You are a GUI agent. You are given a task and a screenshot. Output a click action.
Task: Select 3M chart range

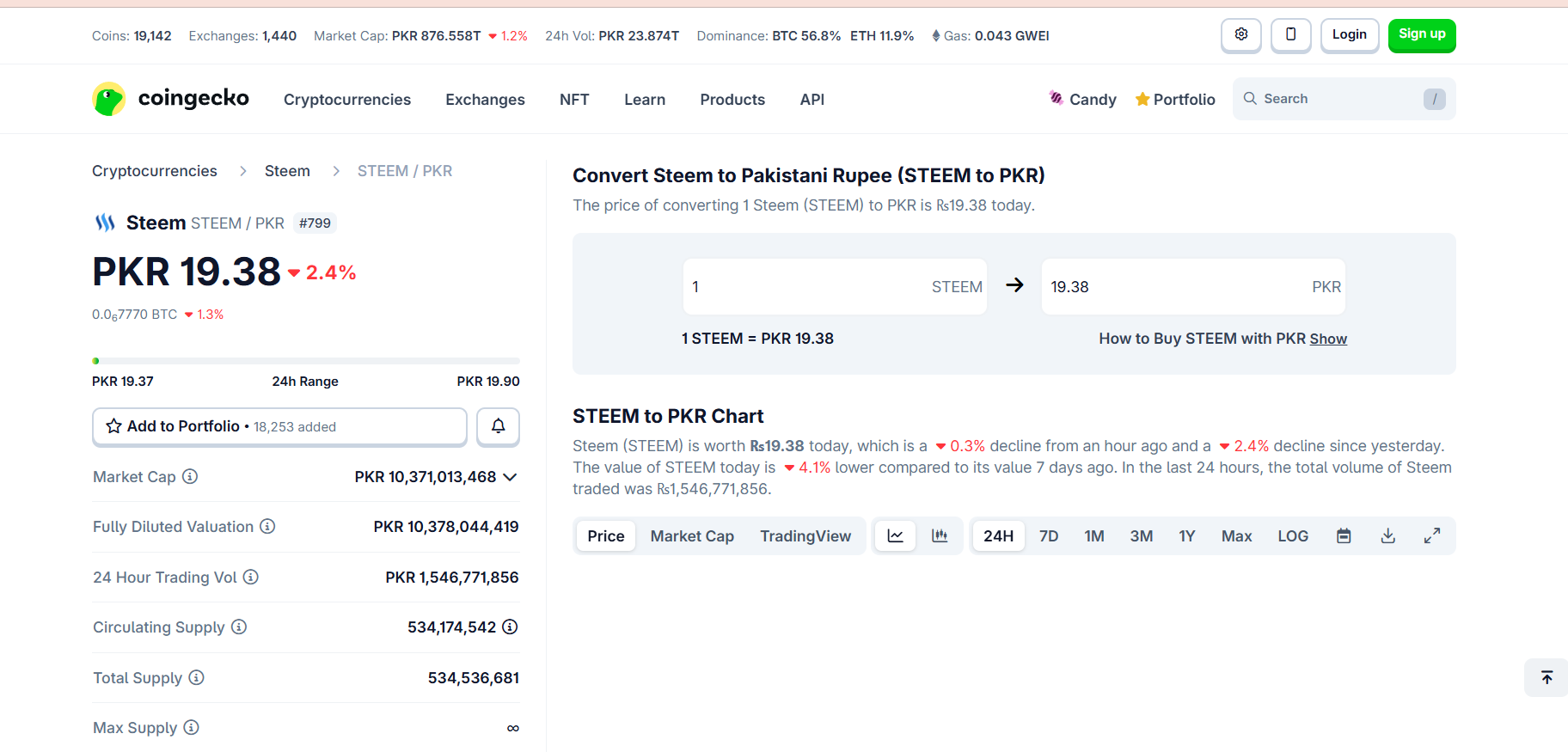point(1141,535)
